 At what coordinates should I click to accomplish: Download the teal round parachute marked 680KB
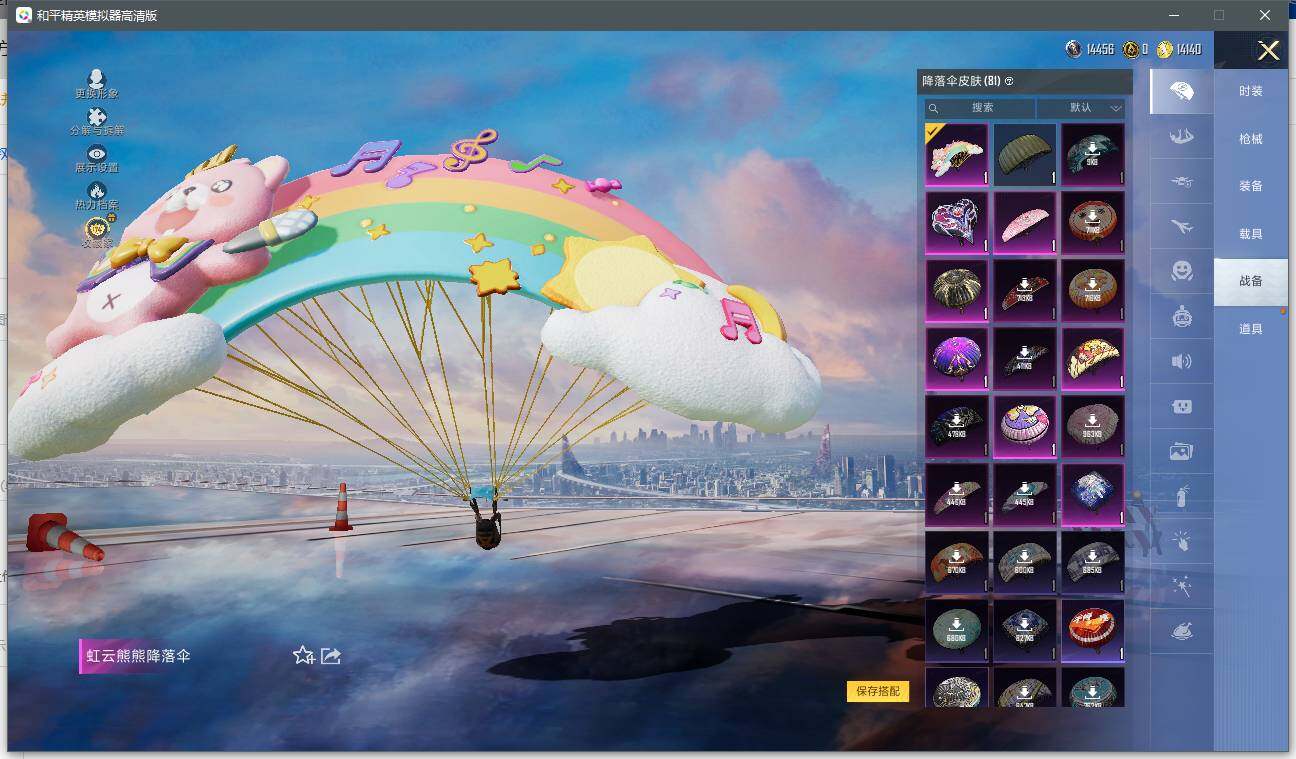pos(957,630)
